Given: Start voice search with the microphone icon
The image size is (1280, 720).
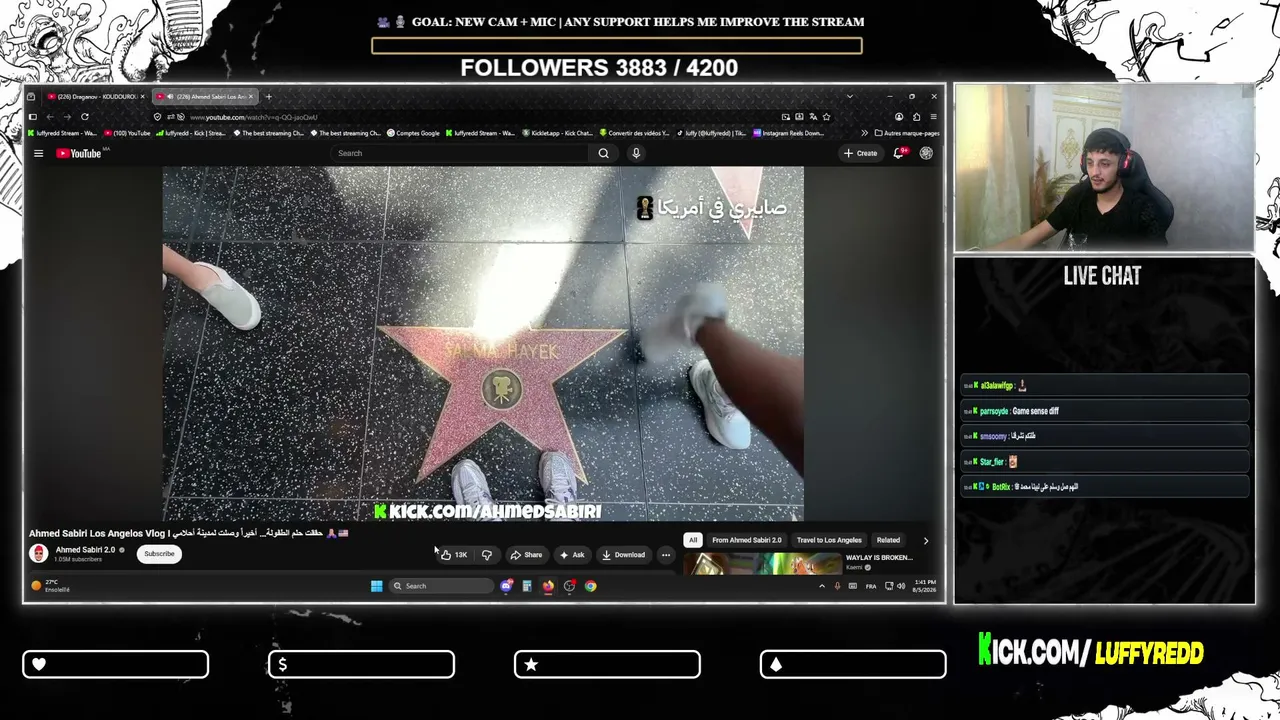Looking at the screenshot, I should click(636, 153).
